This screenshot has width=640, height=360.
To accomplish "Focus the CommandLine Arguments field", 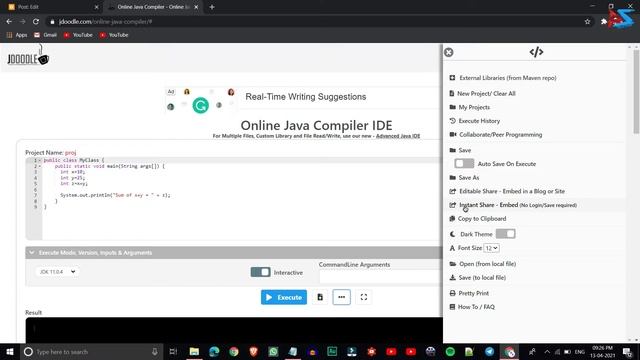I will coord(380,277).
